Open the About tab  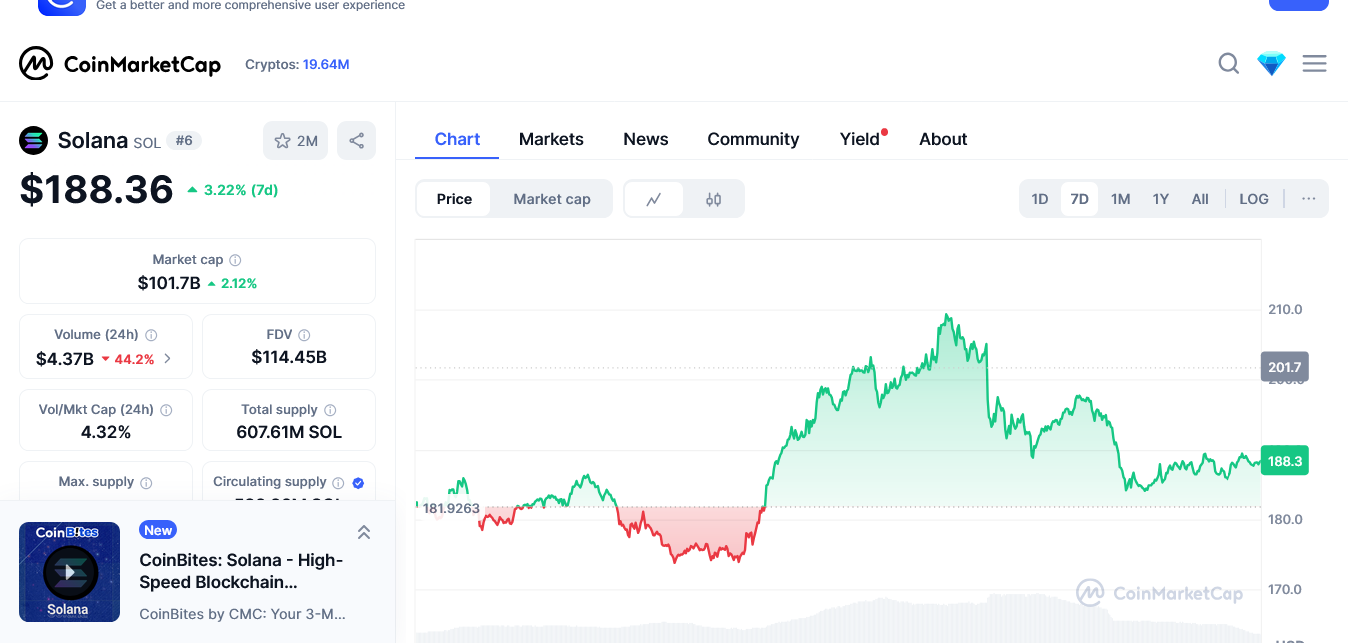tap(943, 139)
